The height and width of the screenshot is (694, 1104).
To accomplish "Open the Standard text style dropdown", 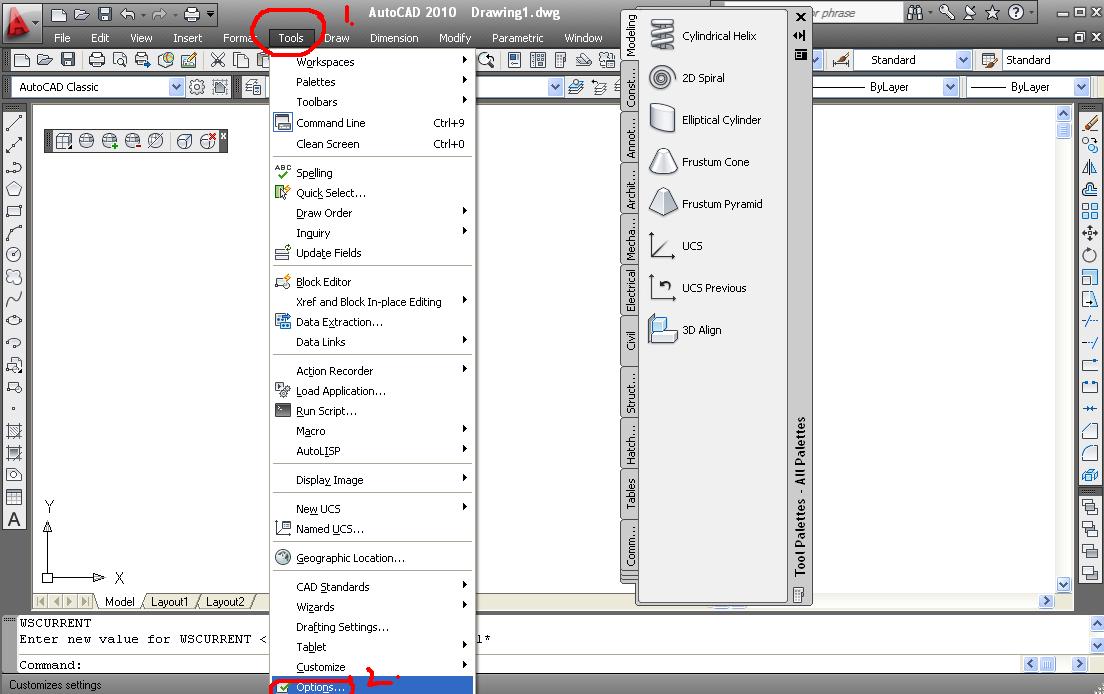I will pos(963,61).
